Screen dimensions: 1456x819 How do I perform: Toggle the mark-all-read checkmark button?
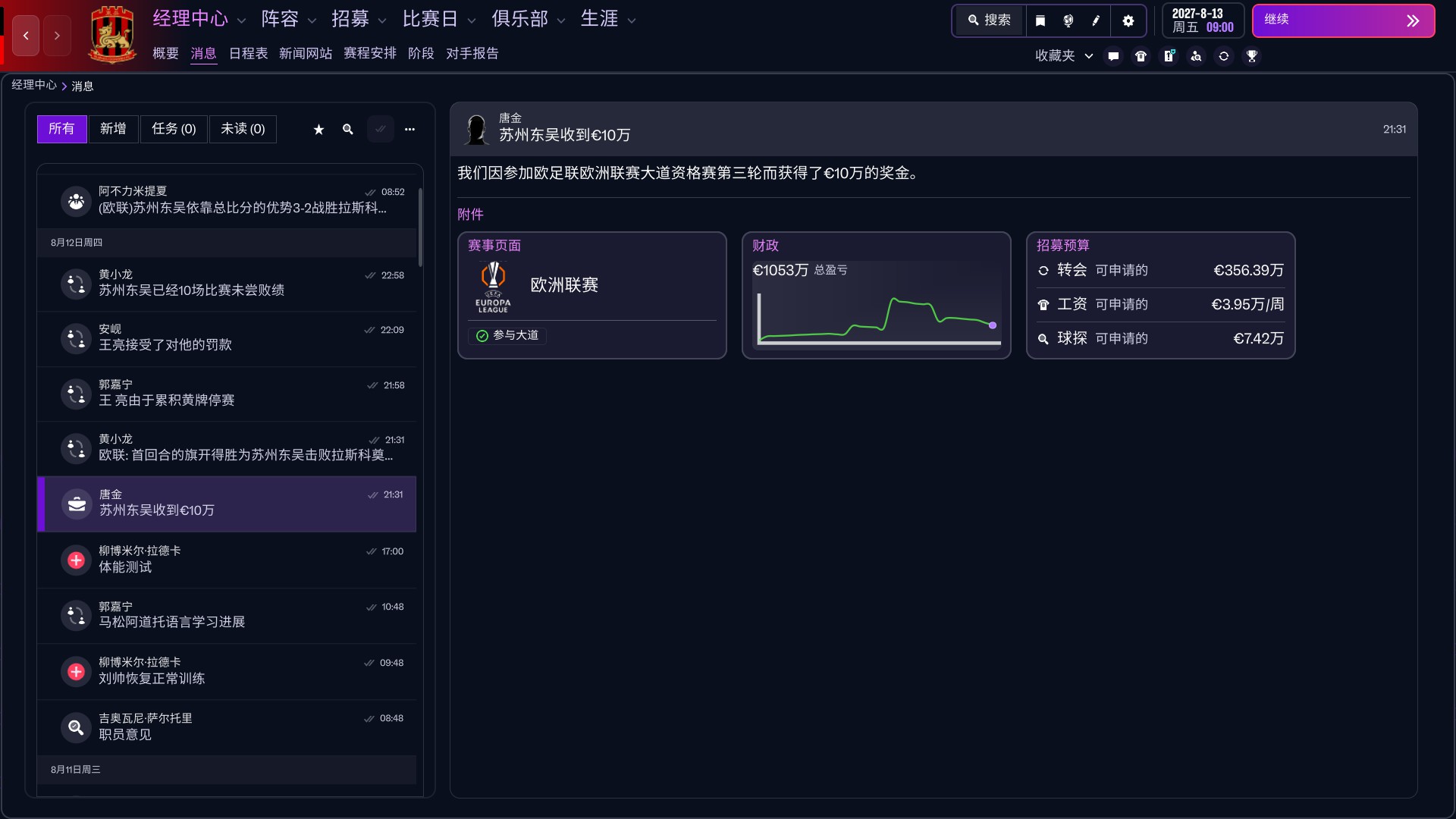tap(381, 130)
